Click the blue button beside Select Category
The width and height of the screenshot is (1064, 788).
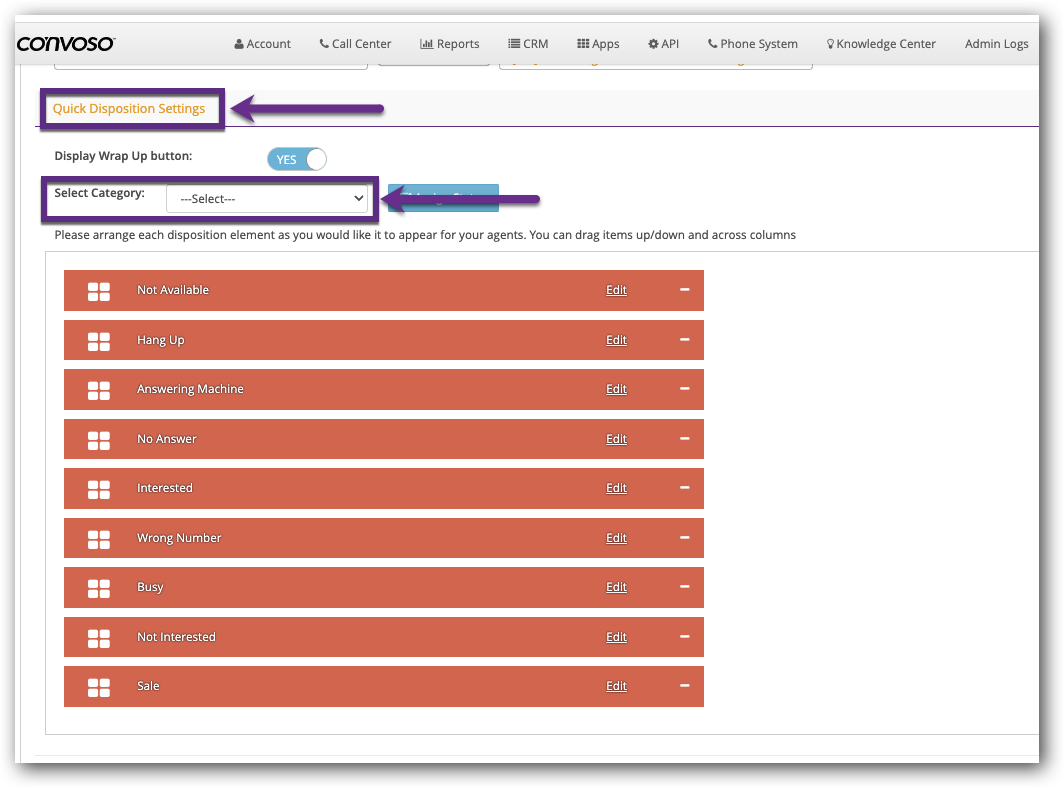(443, 198)
